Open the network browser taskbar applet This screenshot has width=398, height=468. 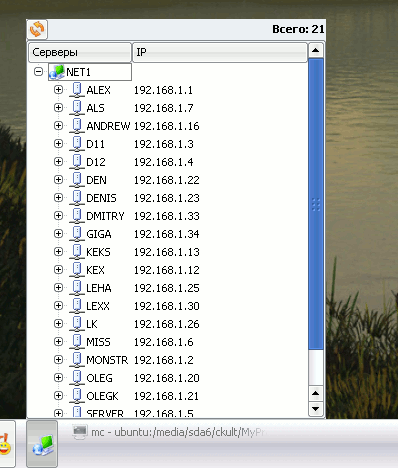point(42,444)
